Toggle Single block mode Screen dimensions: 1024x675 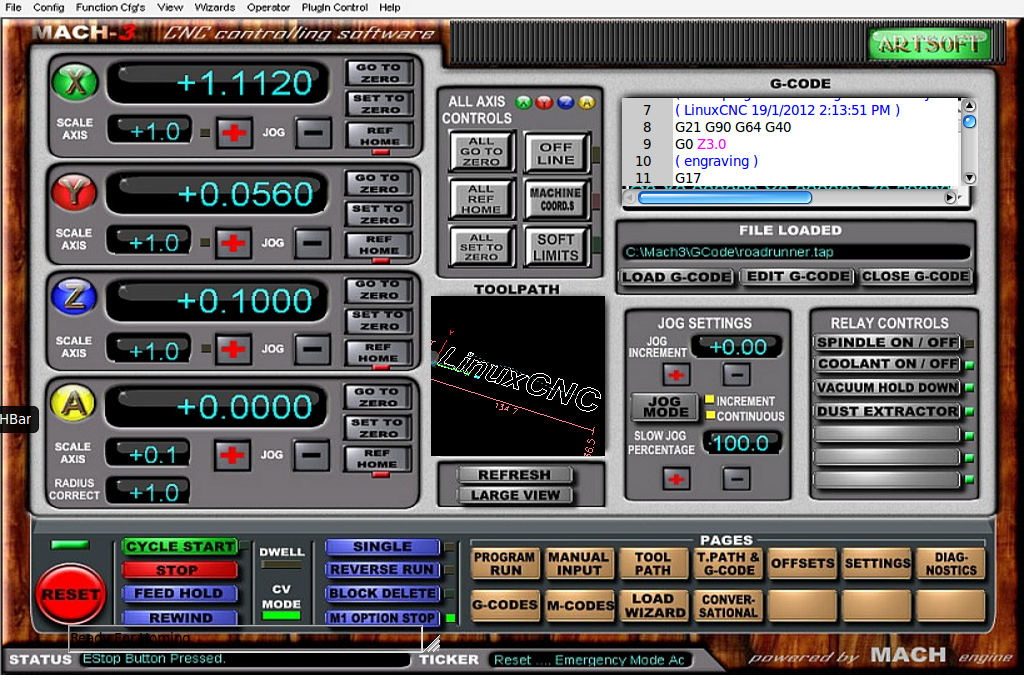pyautogui.click(x=382, y=546)
